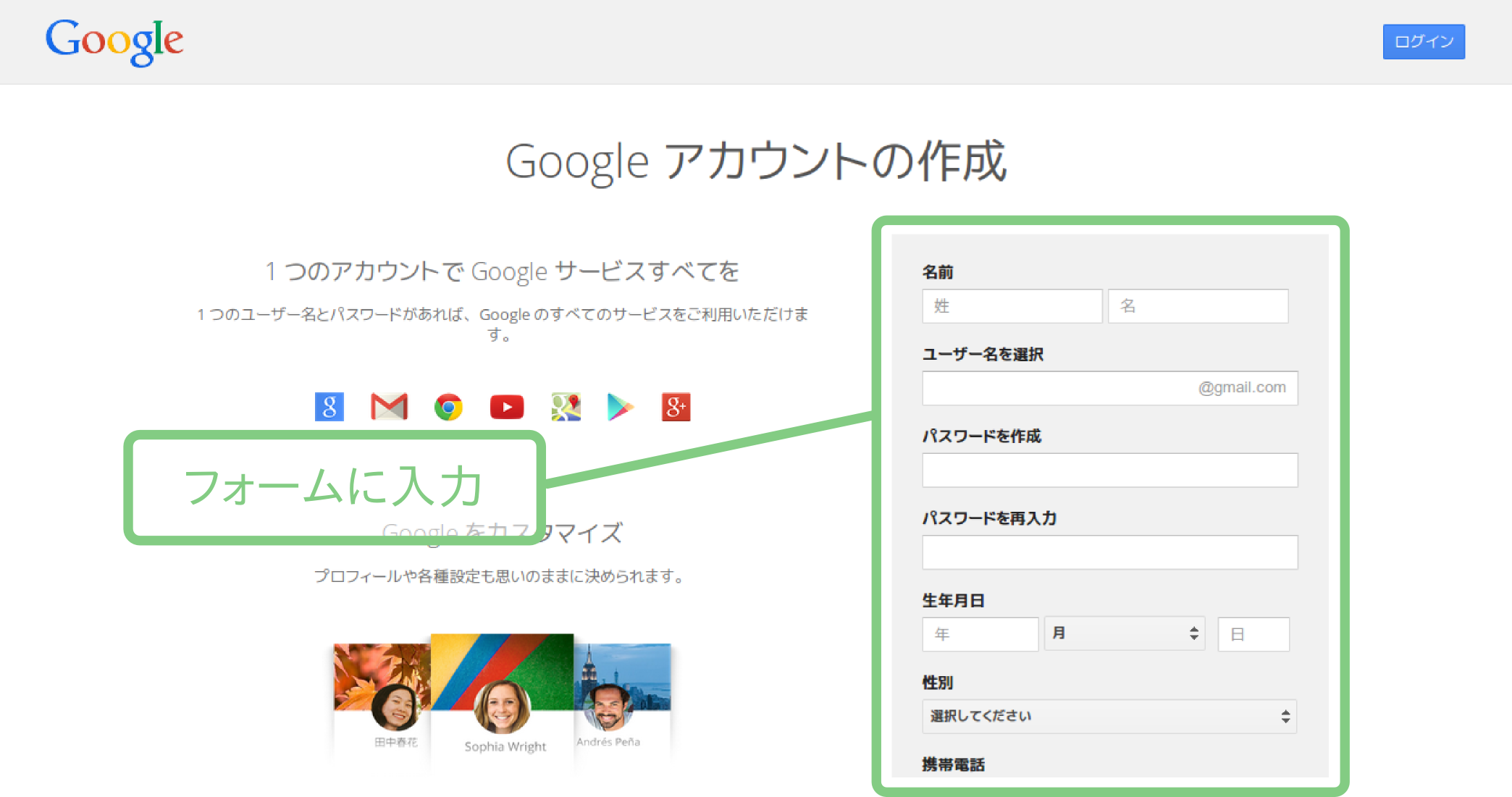This screenshot has height=797, width=1512.
Task: Open the 性別 選択してください dropdown
Action: click(x=1109, y=716)
